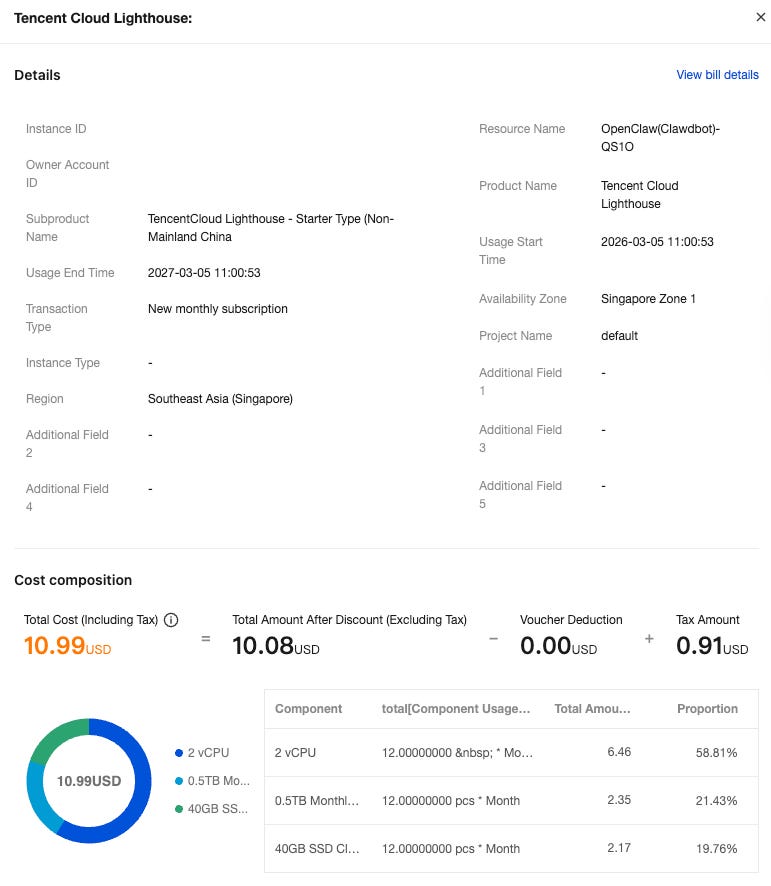Click the Product Name value Tencent Cloud Lighthouse

[640, 195]
